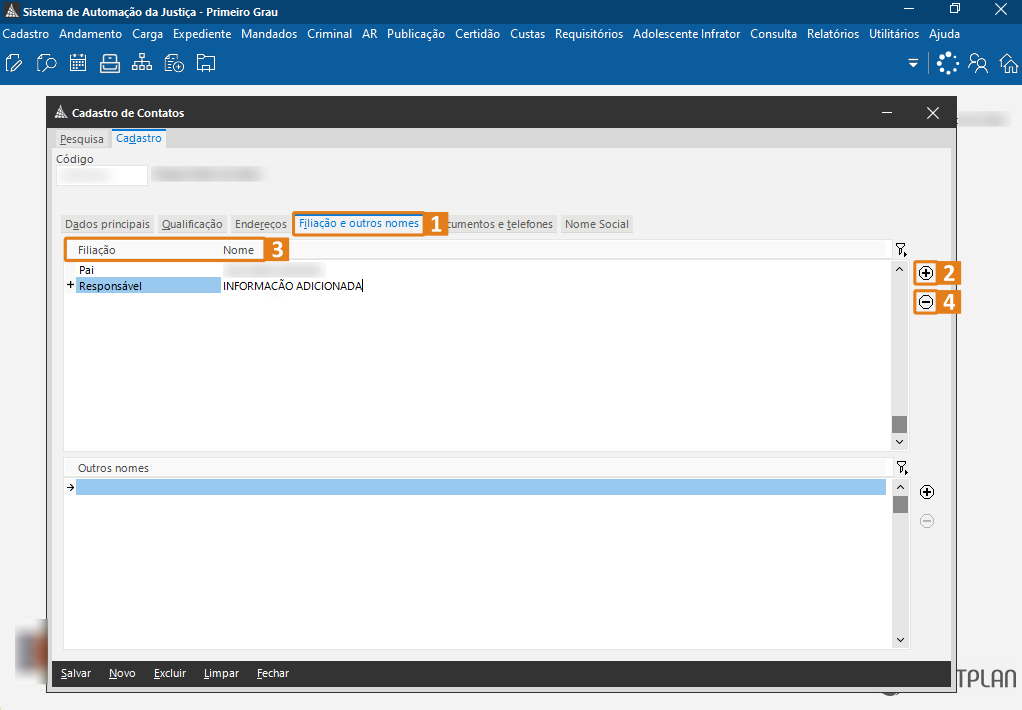1022x710 pixels.
Task: Switch to the Pesquisa tab
Action: (81, 139)
